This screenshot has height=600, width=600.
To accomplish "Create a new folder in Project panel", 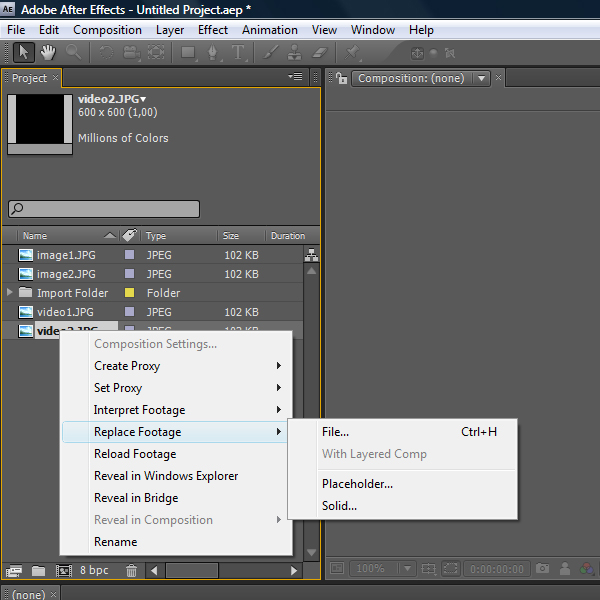I will (x=38, y=571).
